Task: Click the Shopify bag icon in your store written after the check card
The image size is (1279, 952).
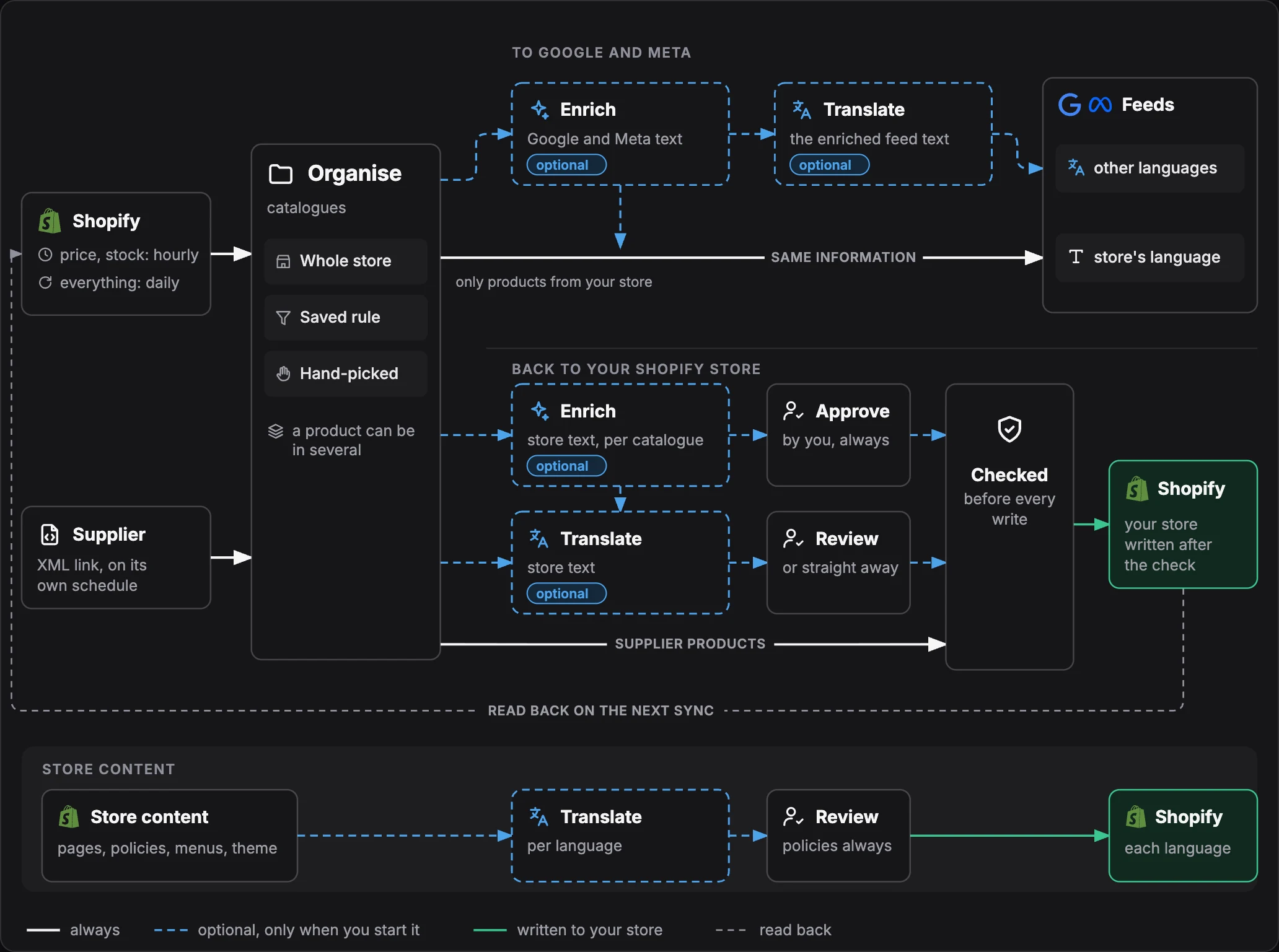Action: pos(1137,489)
